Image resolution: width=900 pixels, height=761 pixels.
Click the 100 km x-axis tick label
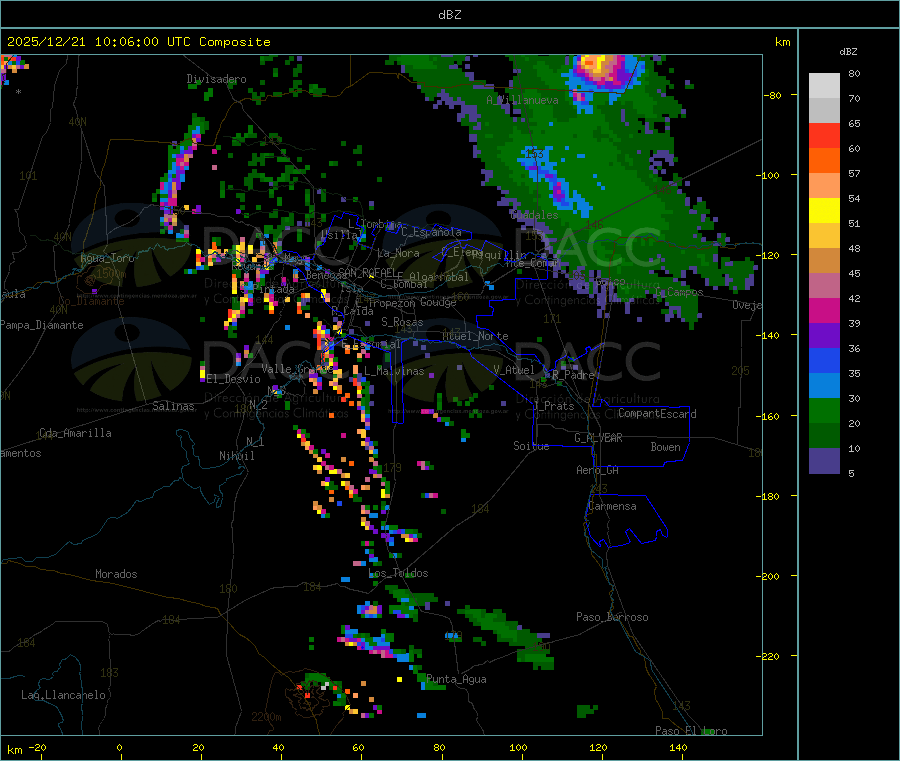518,747
